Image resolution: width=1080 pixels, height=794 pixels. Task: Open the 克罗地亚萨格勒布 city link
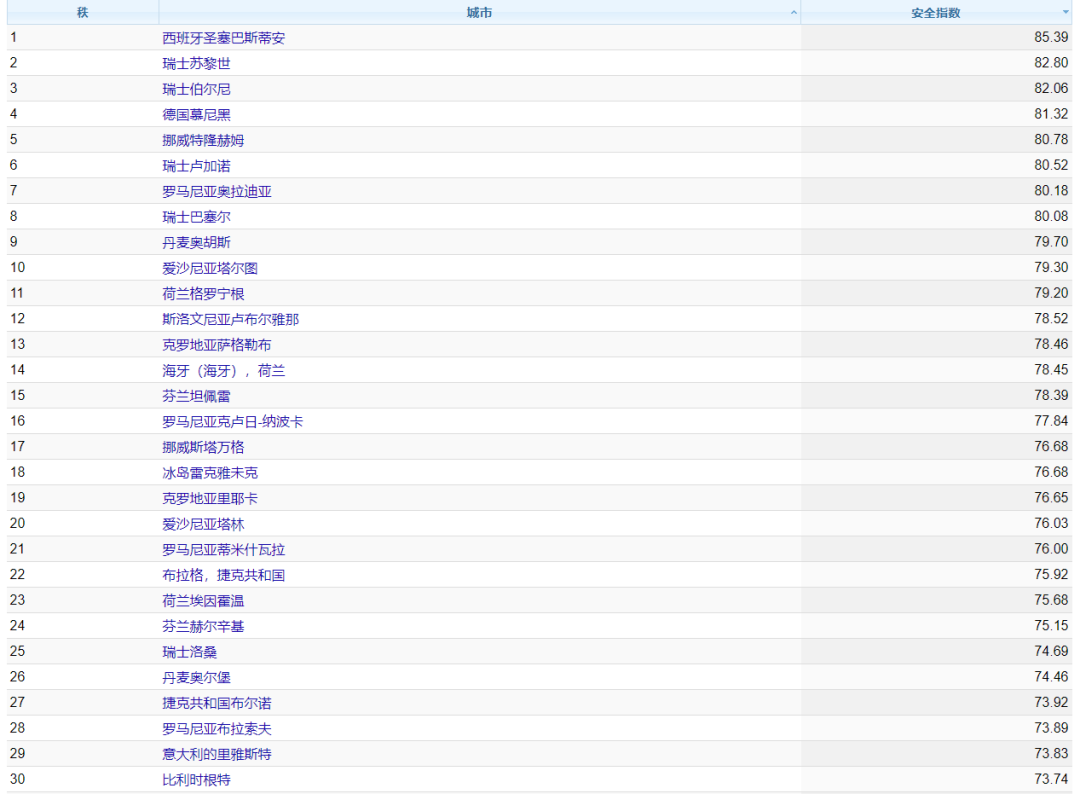(217, 344)
